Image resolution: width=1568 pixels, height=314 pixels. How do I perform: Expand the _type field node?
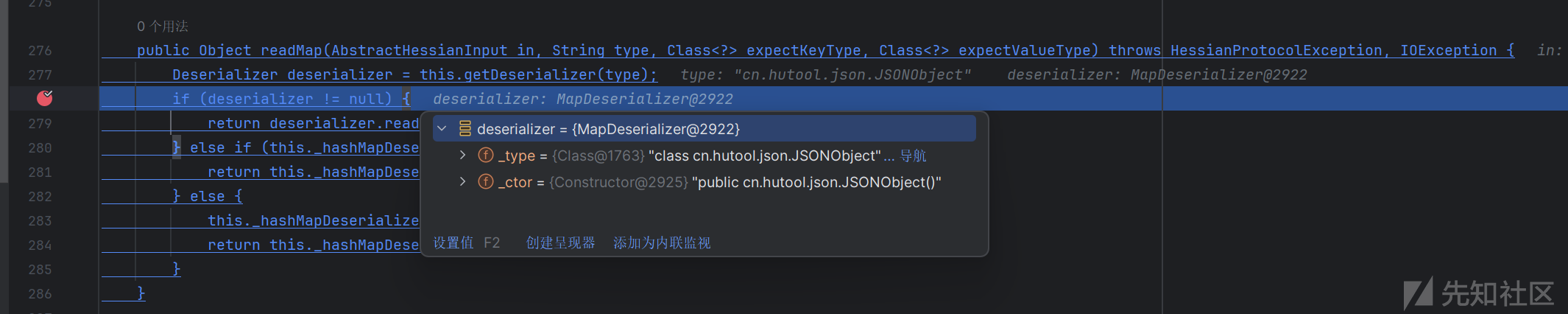coord(462,156)
